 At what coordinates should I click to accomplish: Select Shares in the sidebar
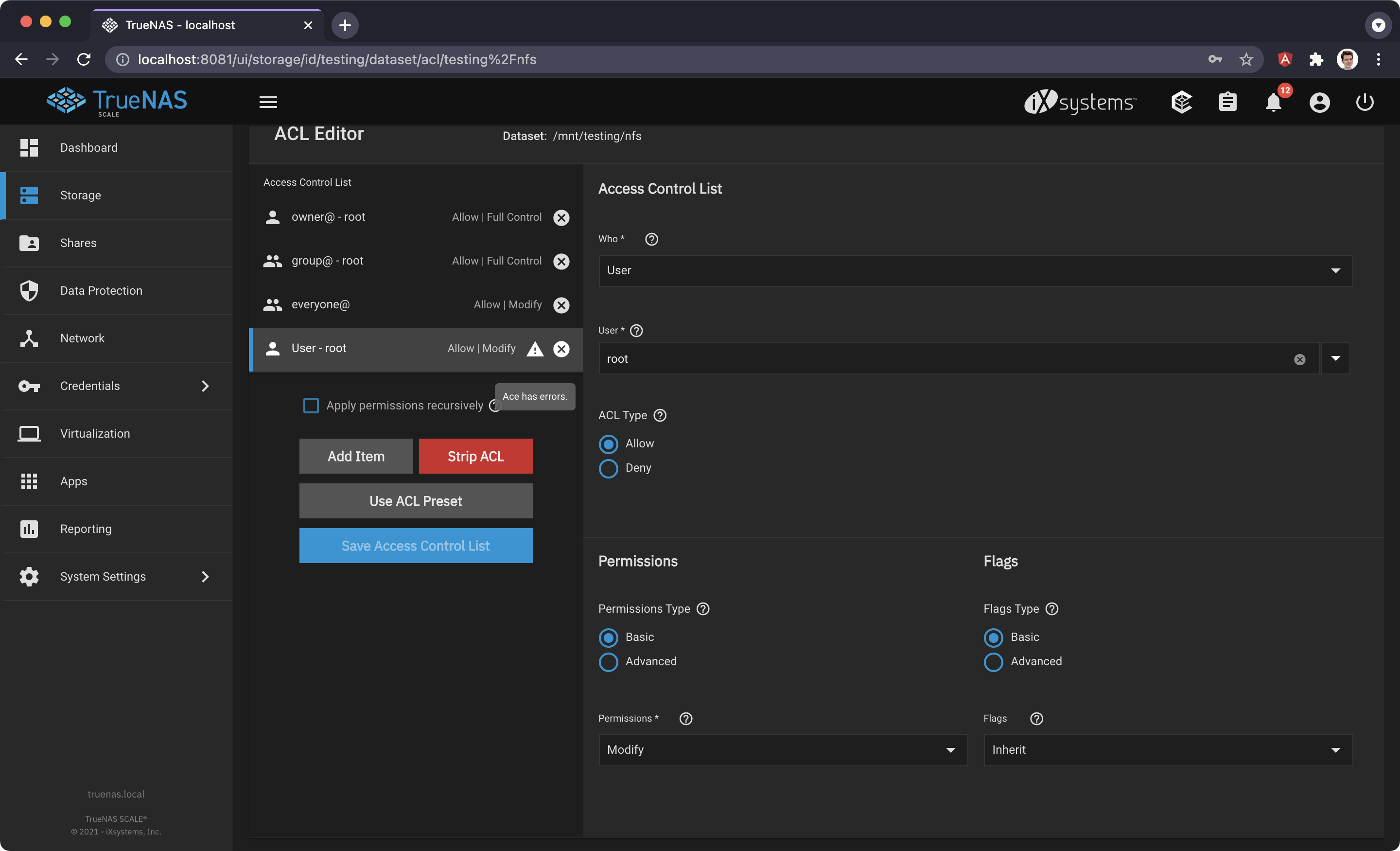[78, 243]
